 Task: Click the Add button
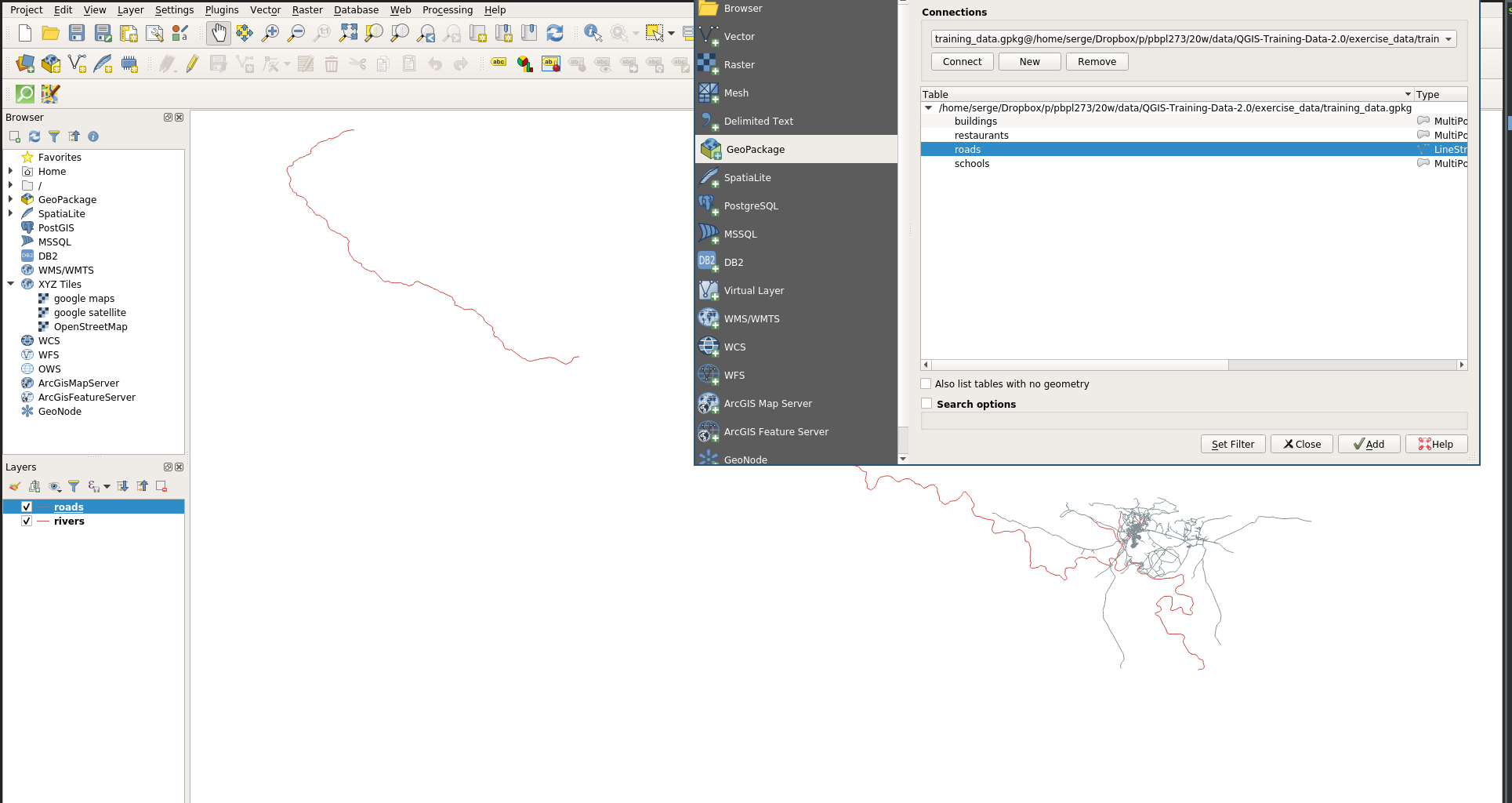[1369, 445]
